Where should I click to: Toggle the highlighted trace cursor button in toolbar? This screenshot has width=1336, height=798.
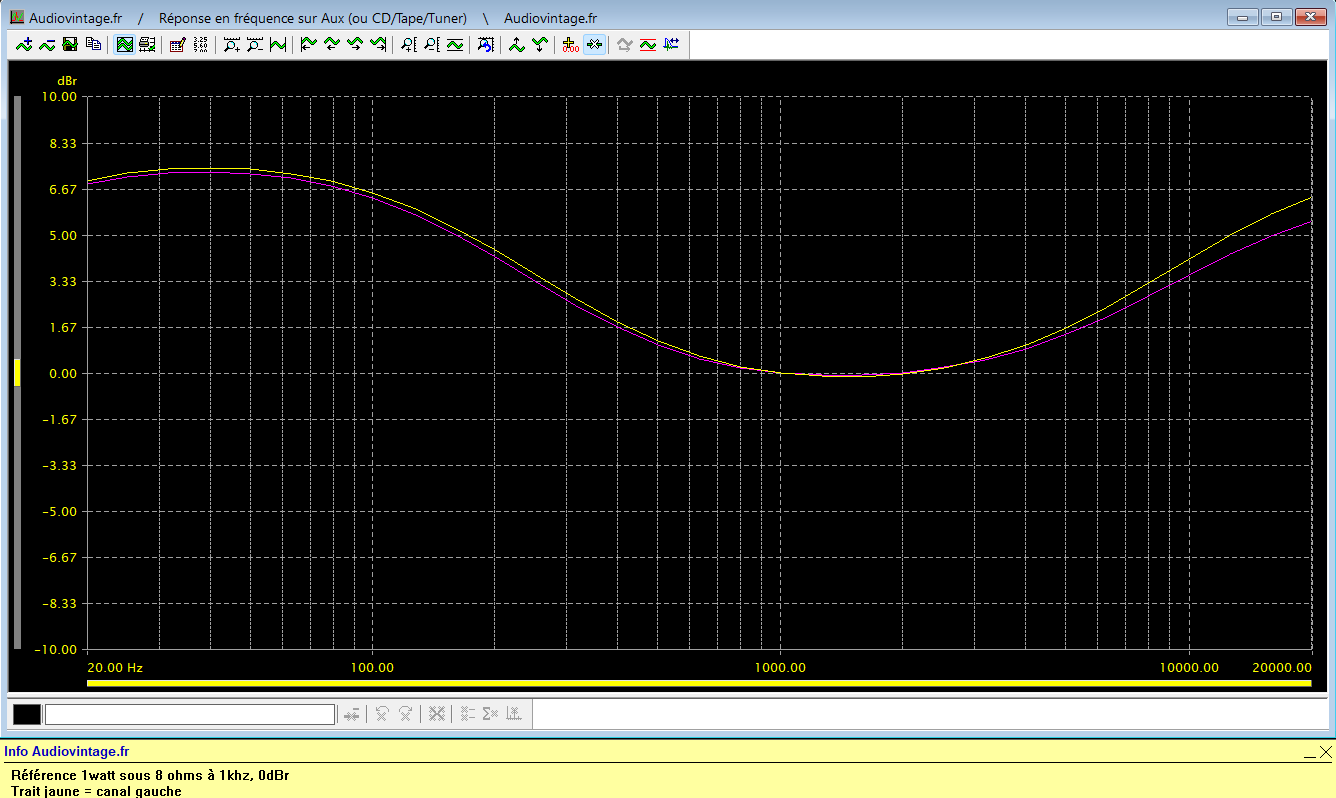click(594, 44)
